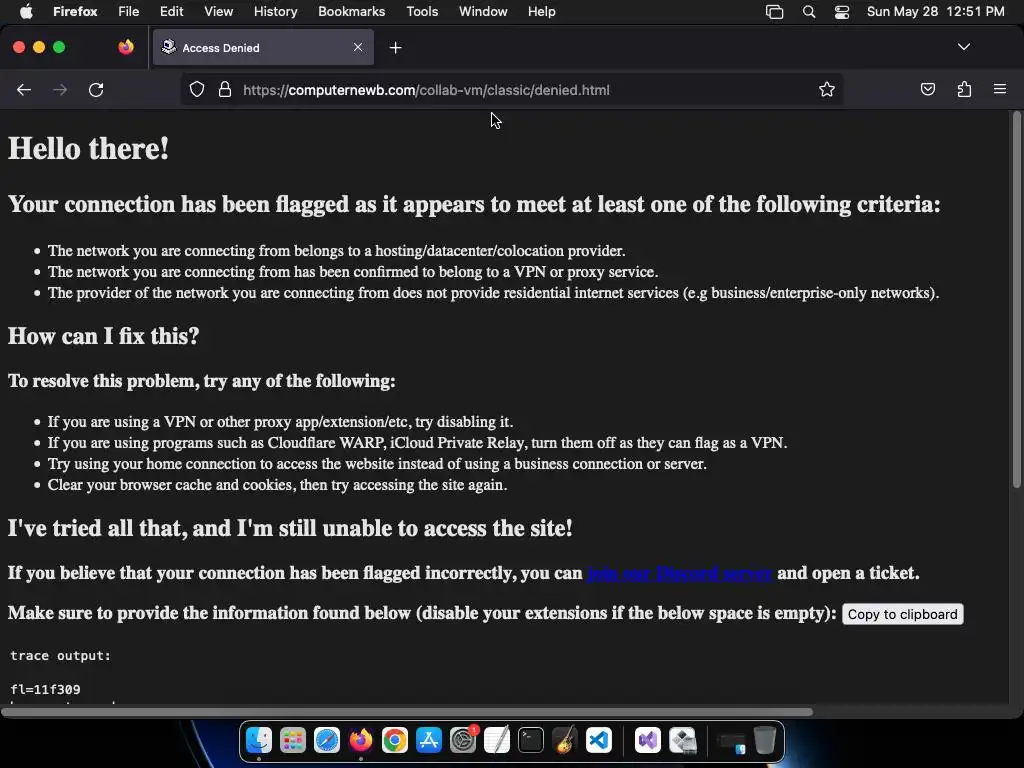Open the Apple menu
This screenshot has height=768, width=1024.
(26, 11)
